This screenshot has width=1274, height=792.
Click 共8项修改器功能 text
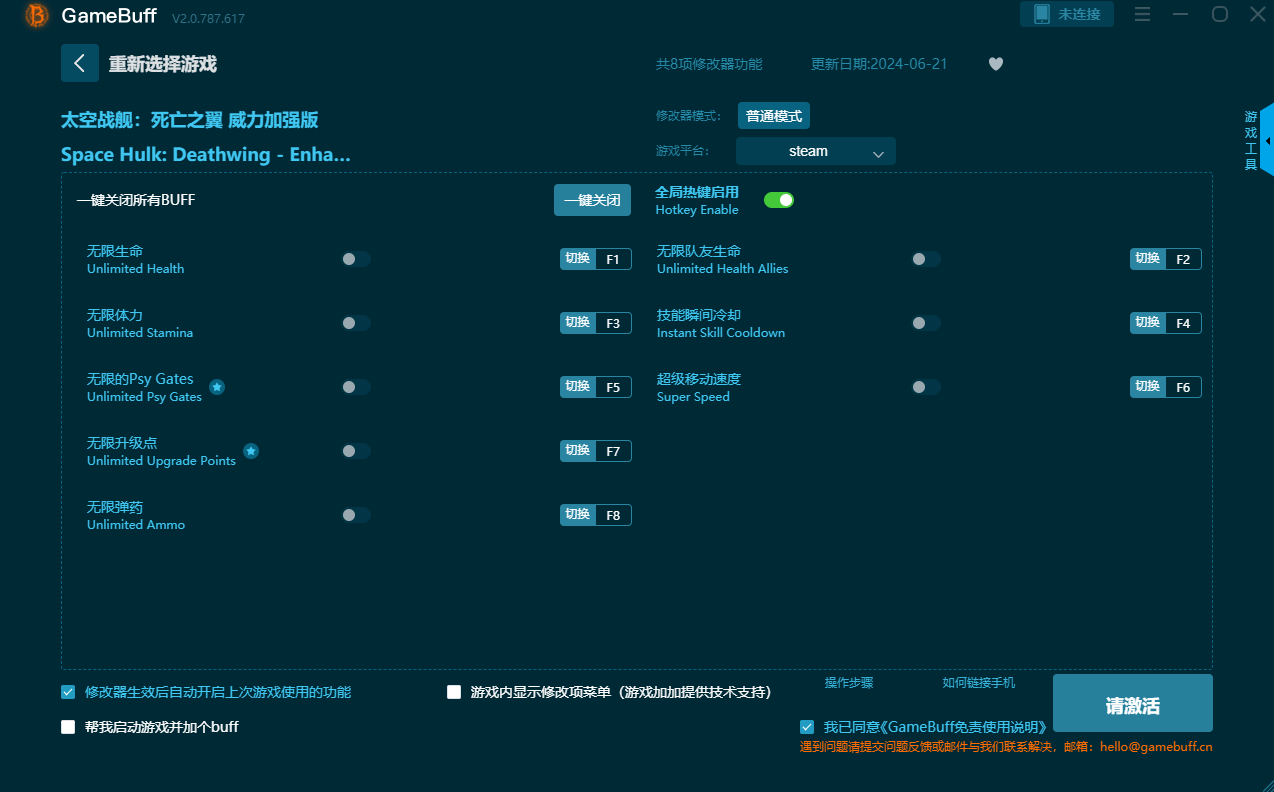click(709, 64)
